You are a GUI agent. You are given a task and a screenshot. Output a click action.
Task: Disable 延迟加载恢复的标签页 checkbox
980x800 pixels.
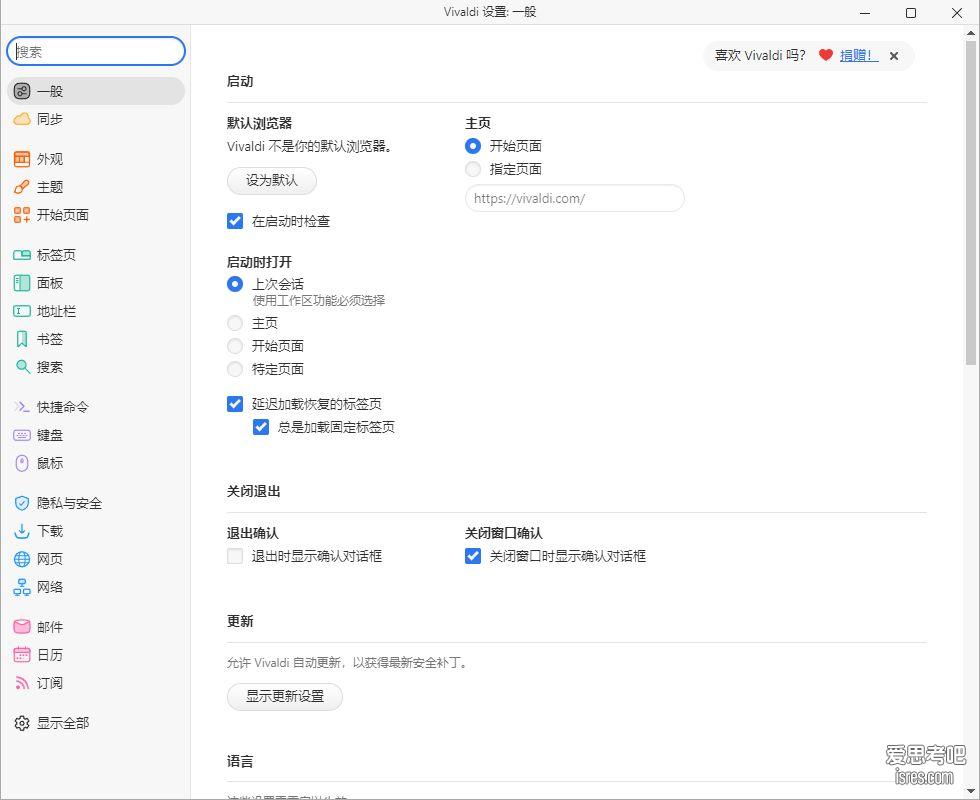pos(235,404)
